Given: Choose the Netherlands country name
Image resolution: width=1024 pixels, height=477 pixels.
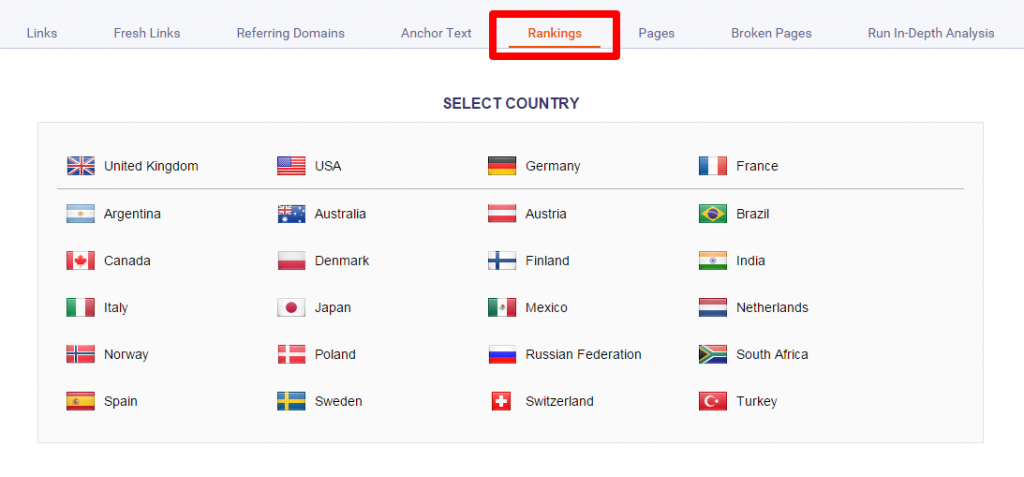Looking at the screenshot, I should click(772, 308).
